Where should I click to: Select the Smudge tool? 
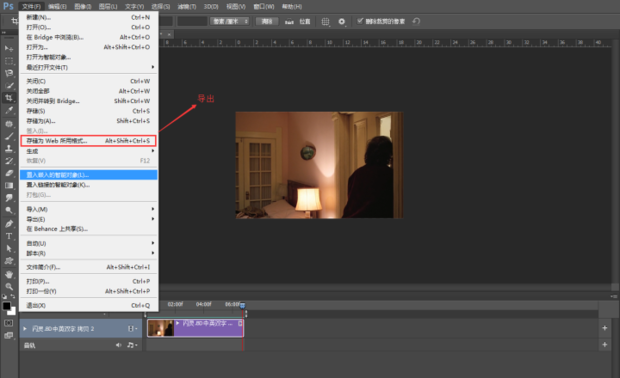[9, 198]
